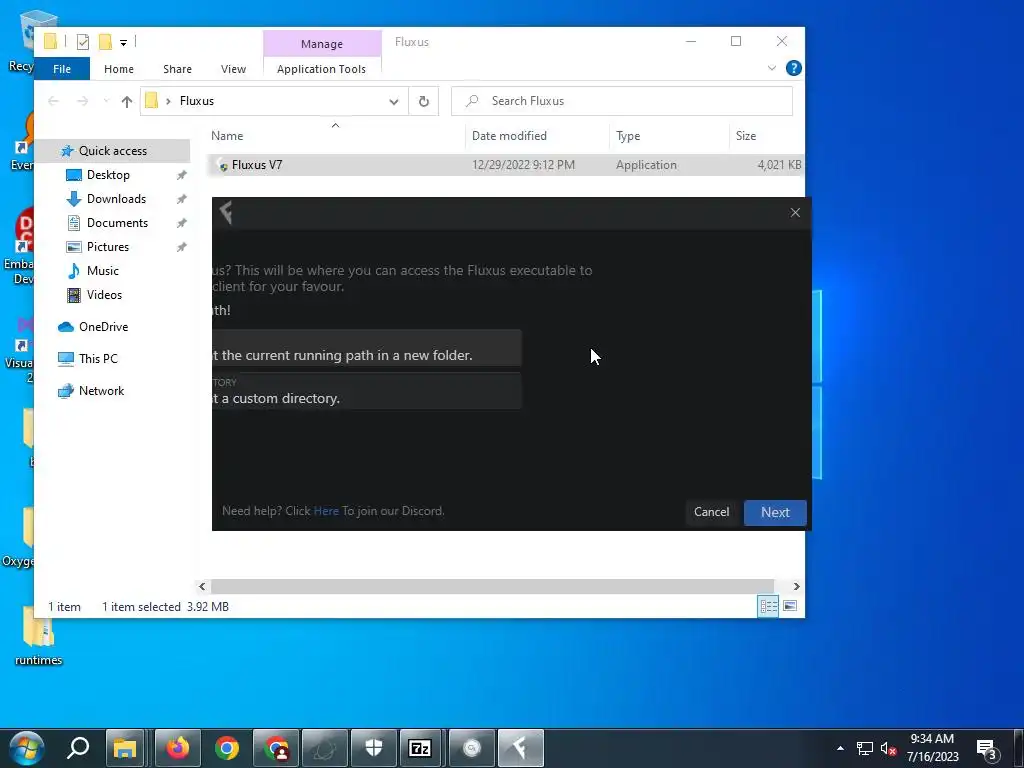
Task: Switch to Fluxus taskbar icon
Action: click(x=520, y=748)
